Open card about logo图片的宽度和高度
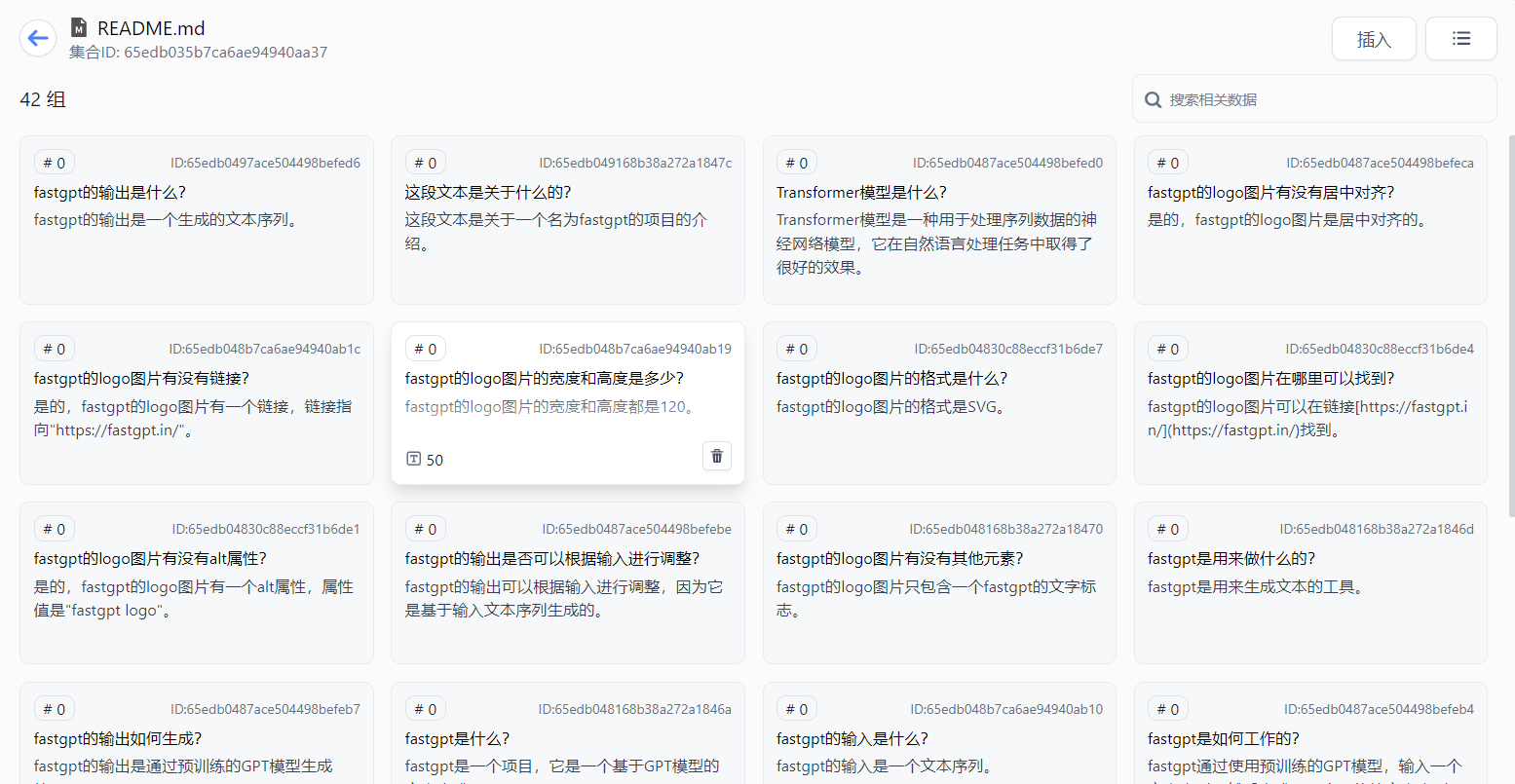This screenshot has height=784, width=1515. click(x=568, y=403)
